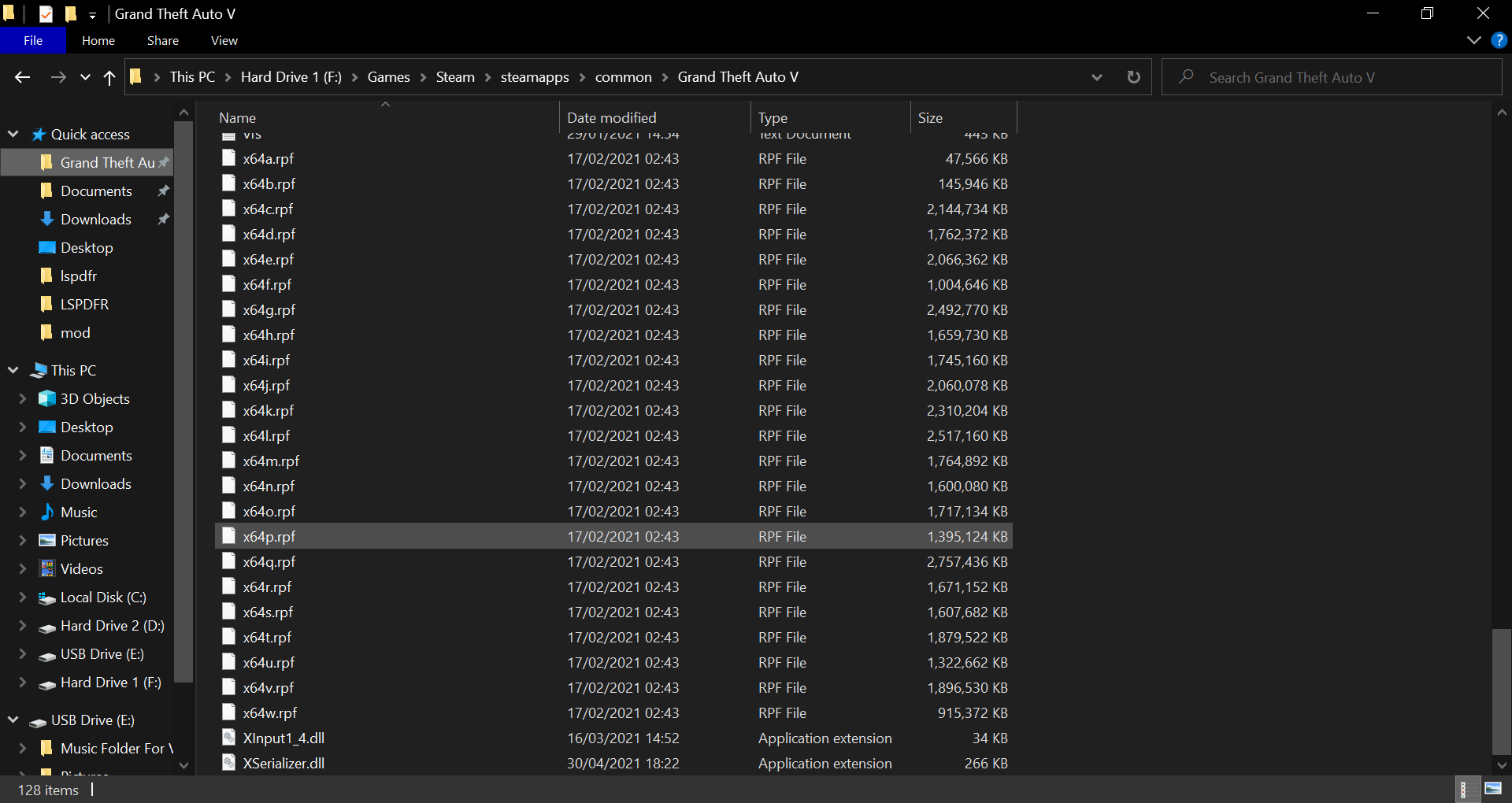
Task: Expand the Local Disk (C:) tree node
Action: [23, 598]
